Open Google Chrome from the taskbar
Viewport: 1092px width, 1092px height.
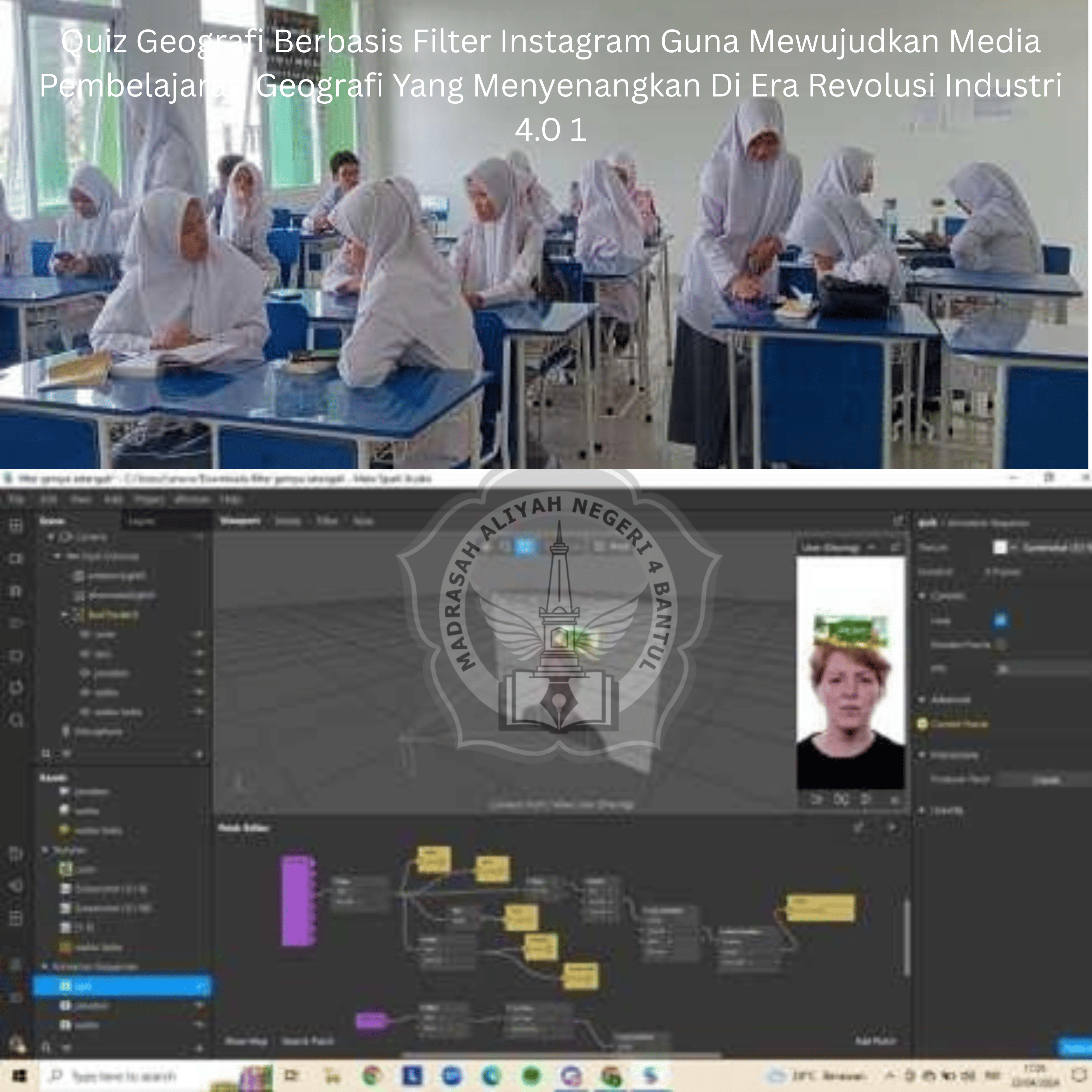coord(372,1076)
